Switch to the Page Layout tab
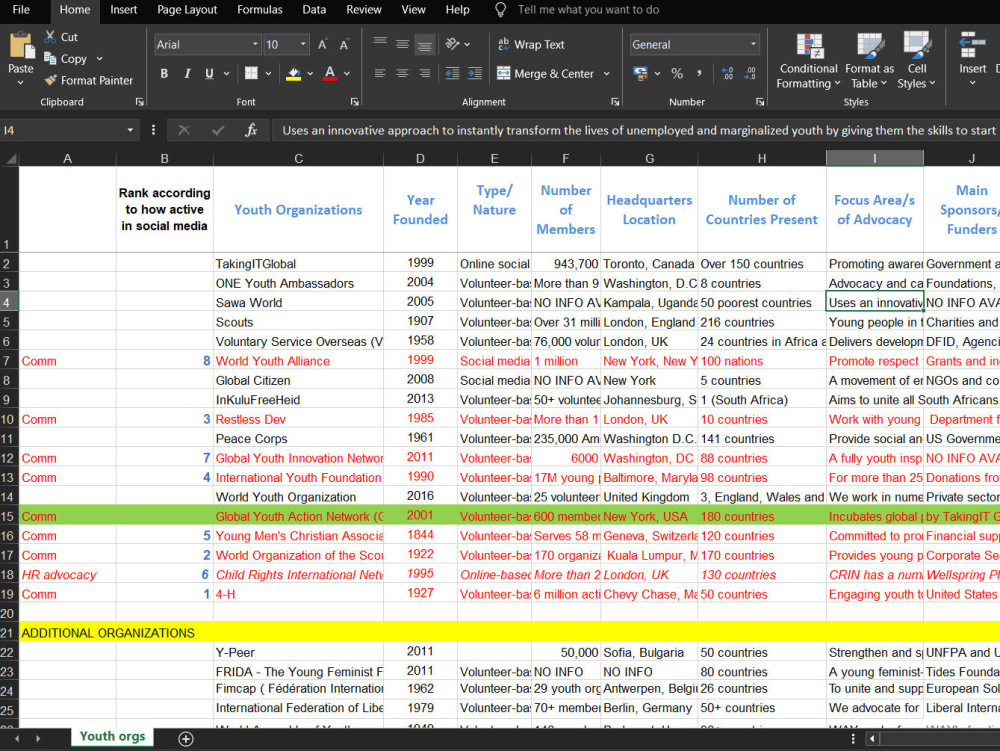The height and width of the screenshot is (751, 1000). point(187,10)
